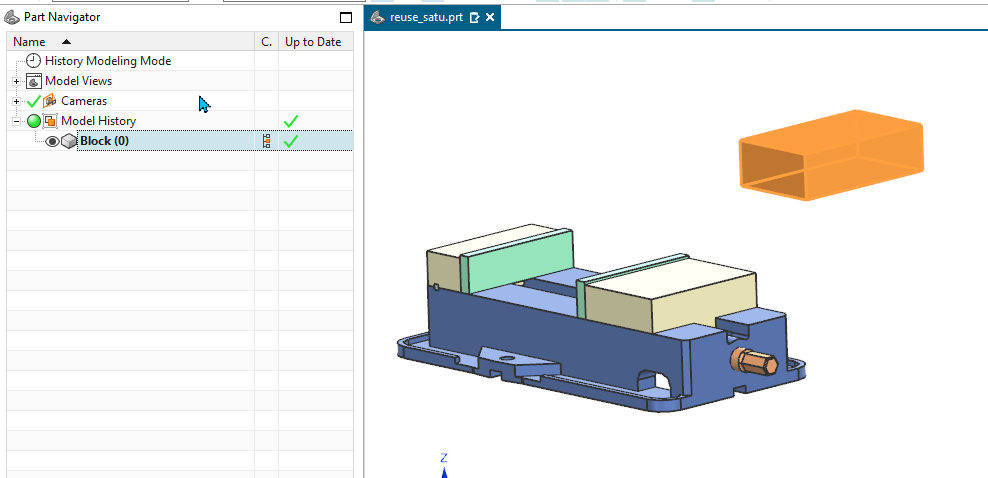The width and height of the screenshot is (988, 478).
Task: Click the undock icon on reuse_satu.prt tab
Action: tap(474, 18)
